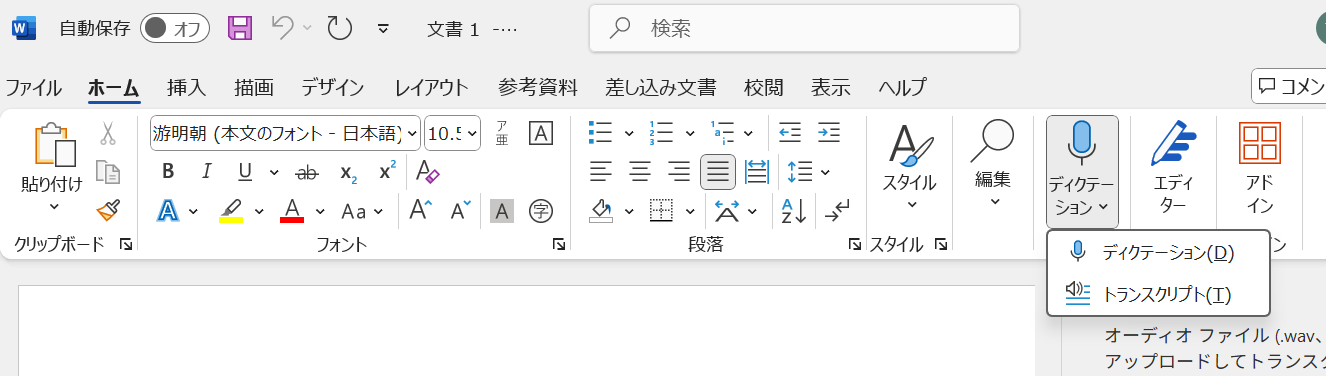
Task: Choose トランスクリプト(T) from dropdown menu
Action: click(x=1158, y=293)
